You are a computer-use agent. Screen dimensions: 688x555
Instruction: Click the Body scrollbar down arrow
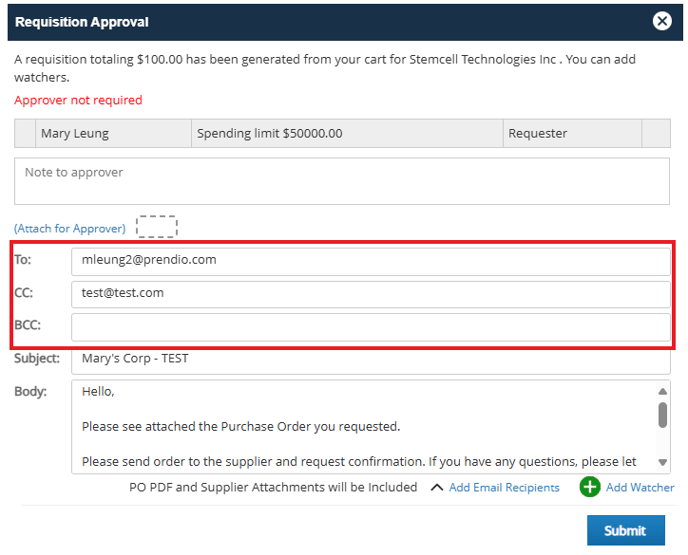coord(663,462)
